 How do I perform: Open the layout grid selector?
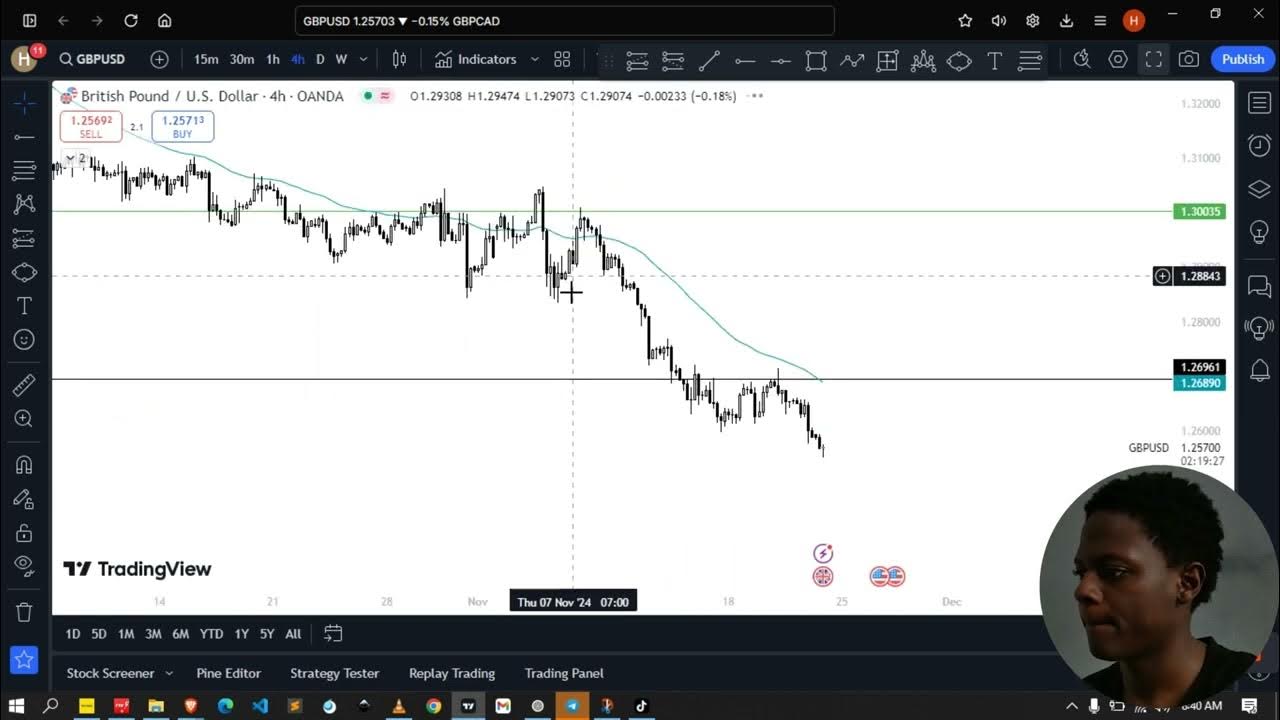562,59
